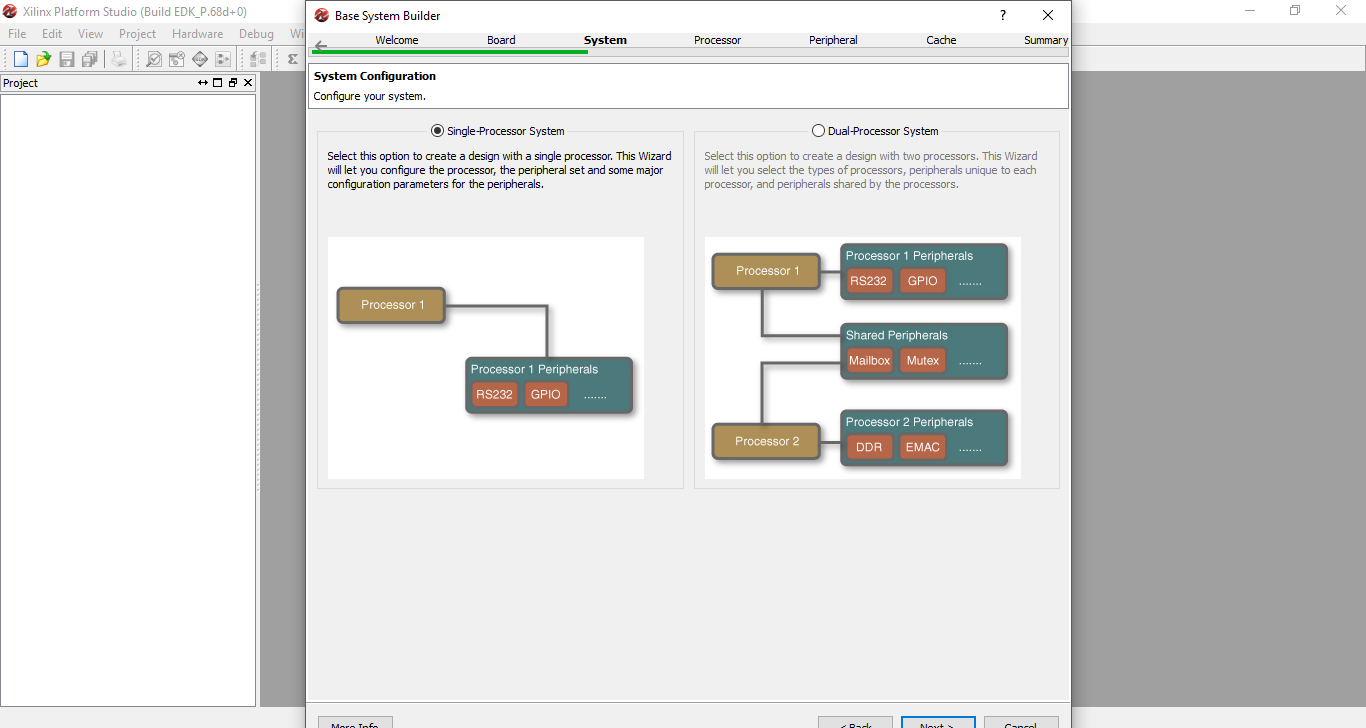Click the Base System Builder title bar icon
The image size is (1366, 728).
pos(321,15)
